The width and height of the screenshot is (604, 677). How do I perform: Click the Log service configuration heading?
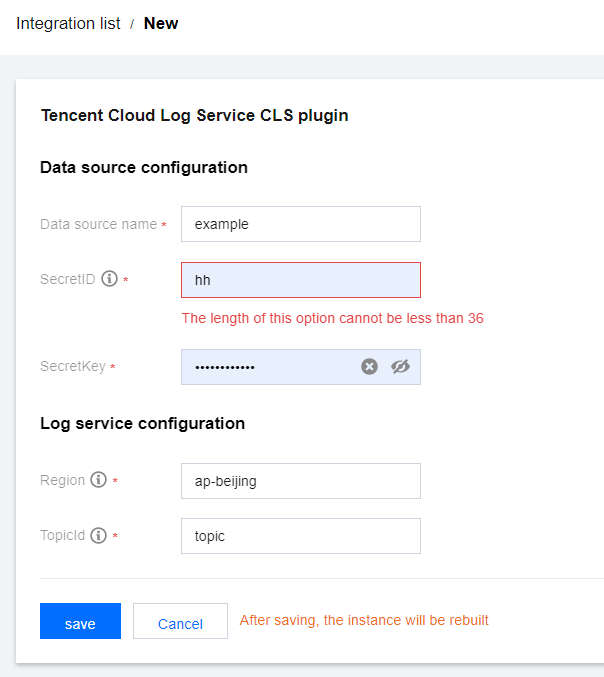coord(142,424)
